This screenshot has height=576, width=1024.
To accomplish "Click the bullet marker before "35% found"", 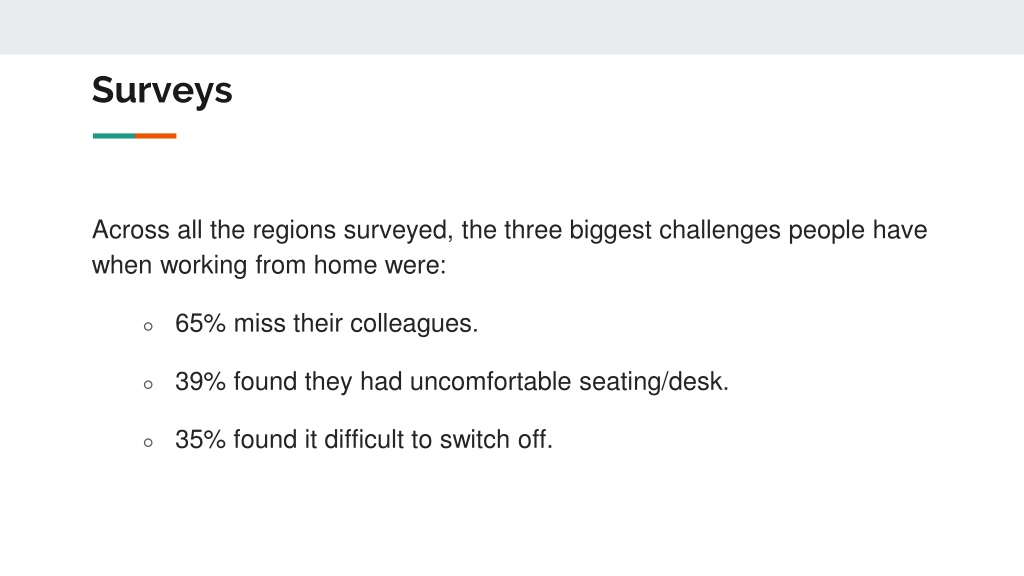I will point(148,442).
